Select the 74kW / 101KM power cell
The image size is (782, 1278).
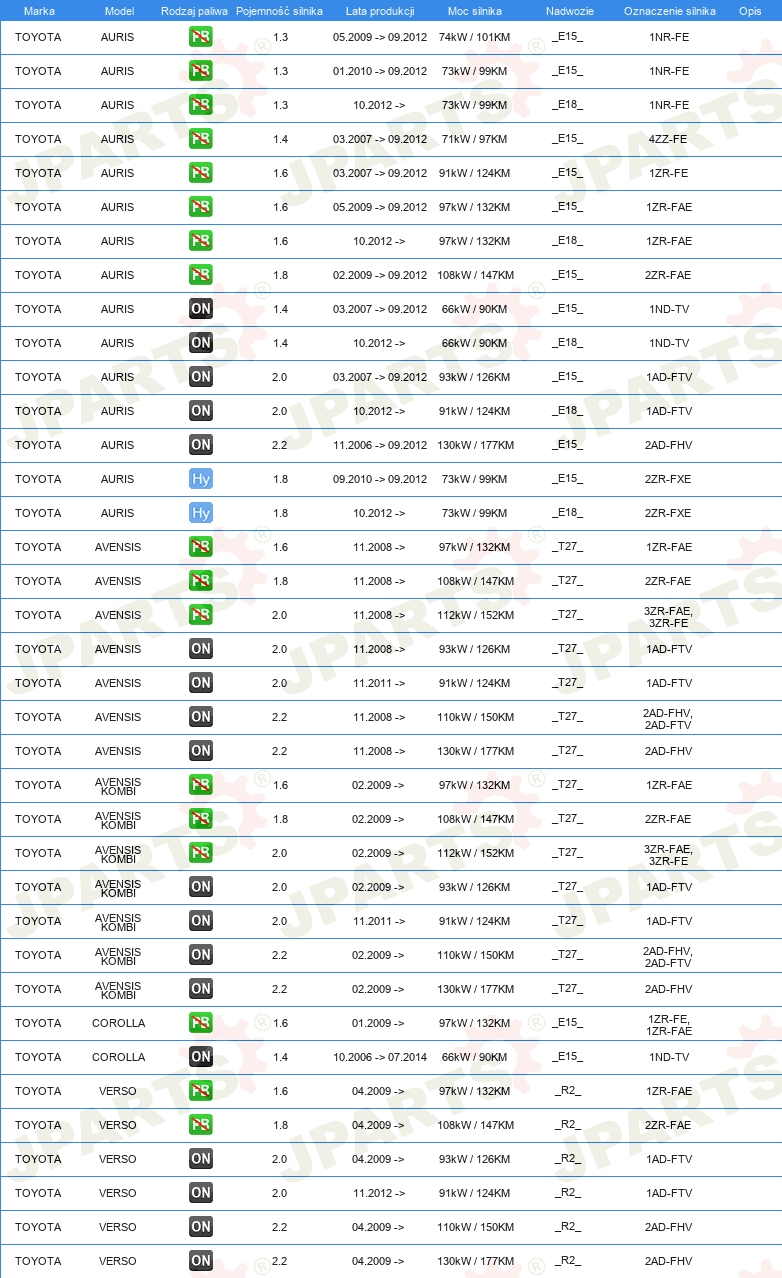(475, 37)
